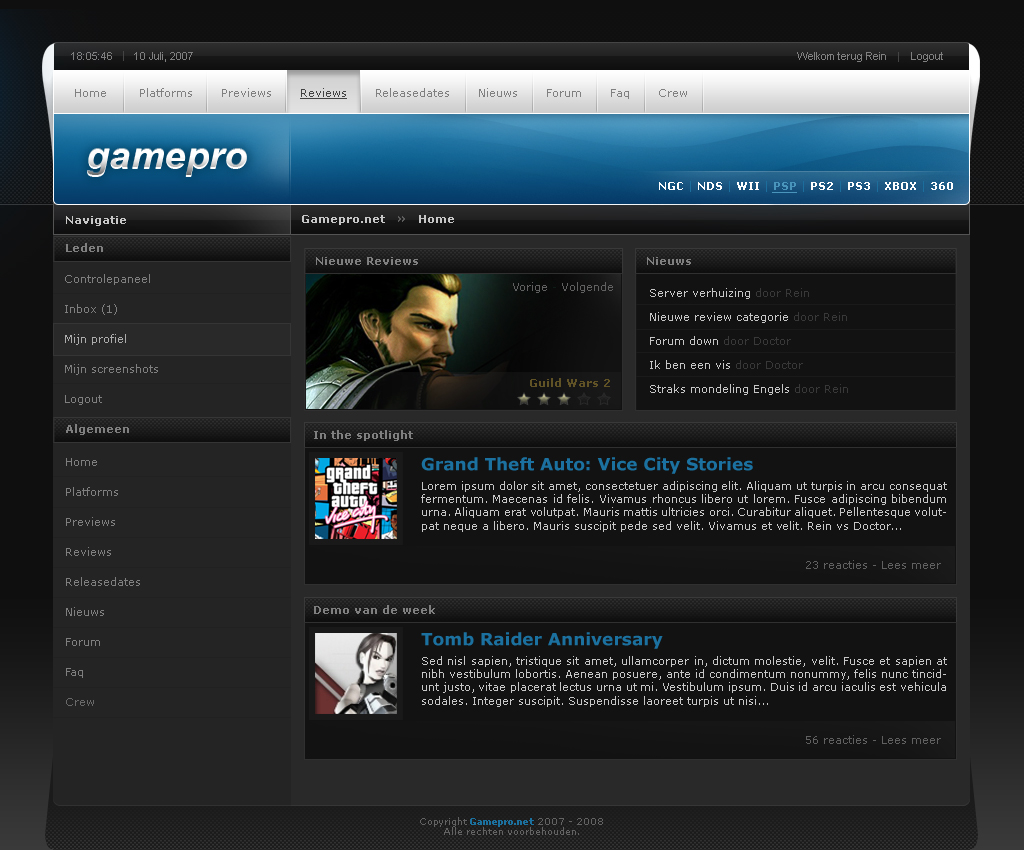
Task: Click the Grand Theft Auto cover thumbnail
Action: pyautogui.click(x=356, y=498)
